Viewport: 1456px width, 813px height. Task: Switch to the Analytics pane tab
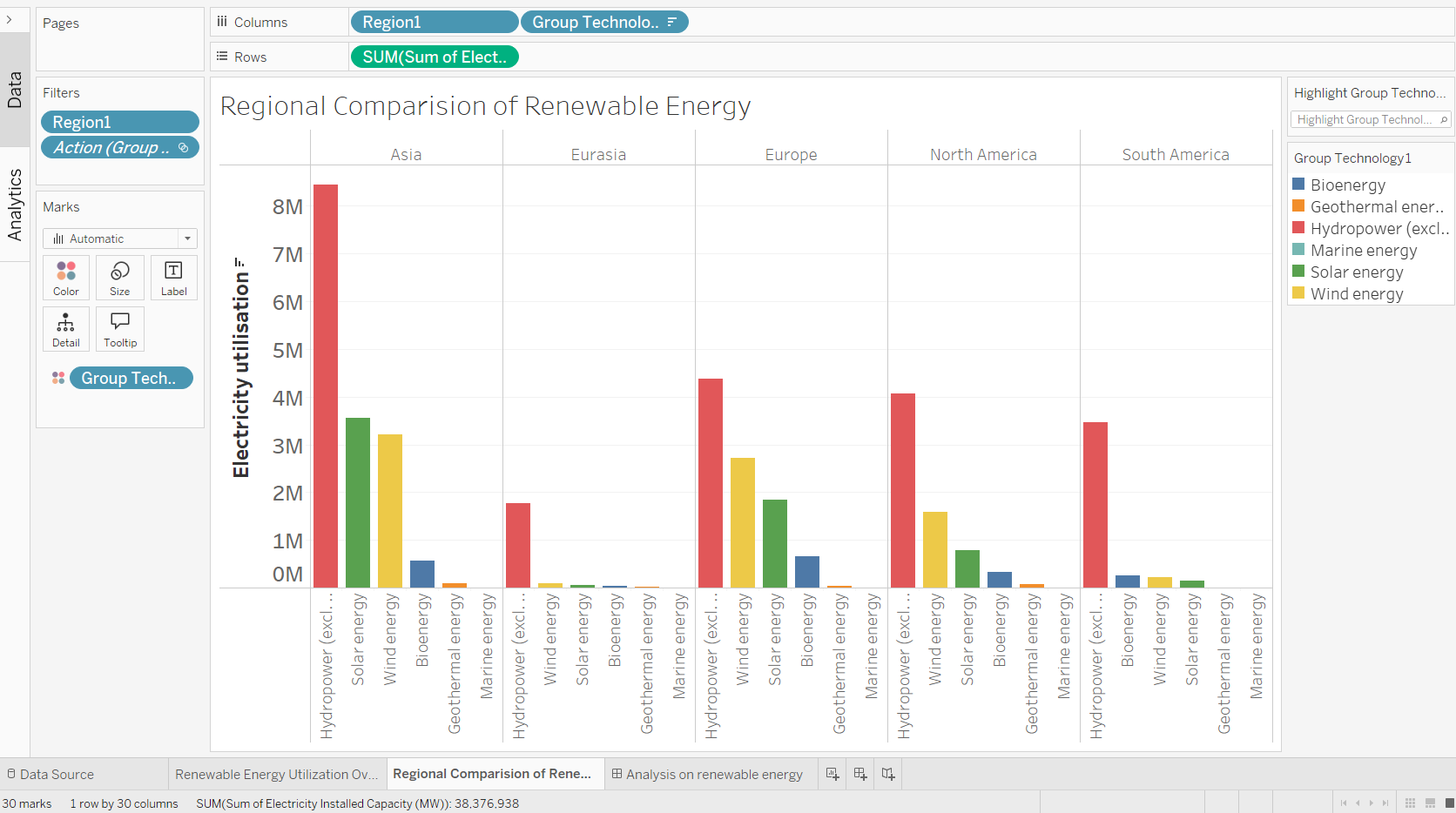click(15, 205)
